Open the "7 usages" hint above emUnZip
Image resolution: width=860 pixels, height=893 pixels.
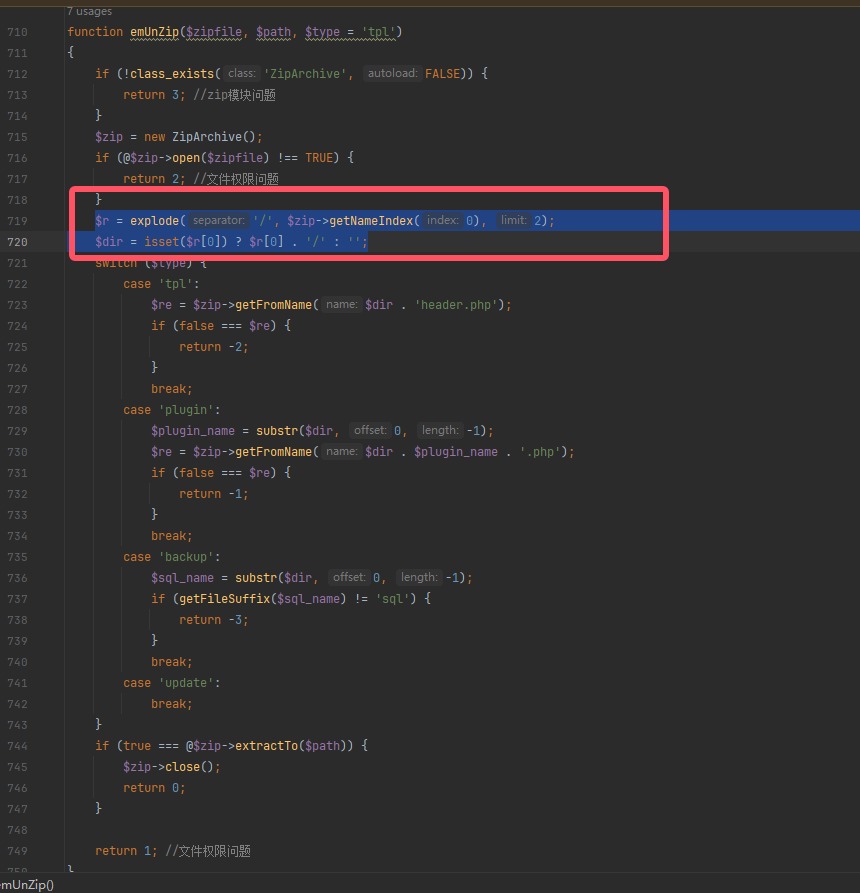coord(89,11)
